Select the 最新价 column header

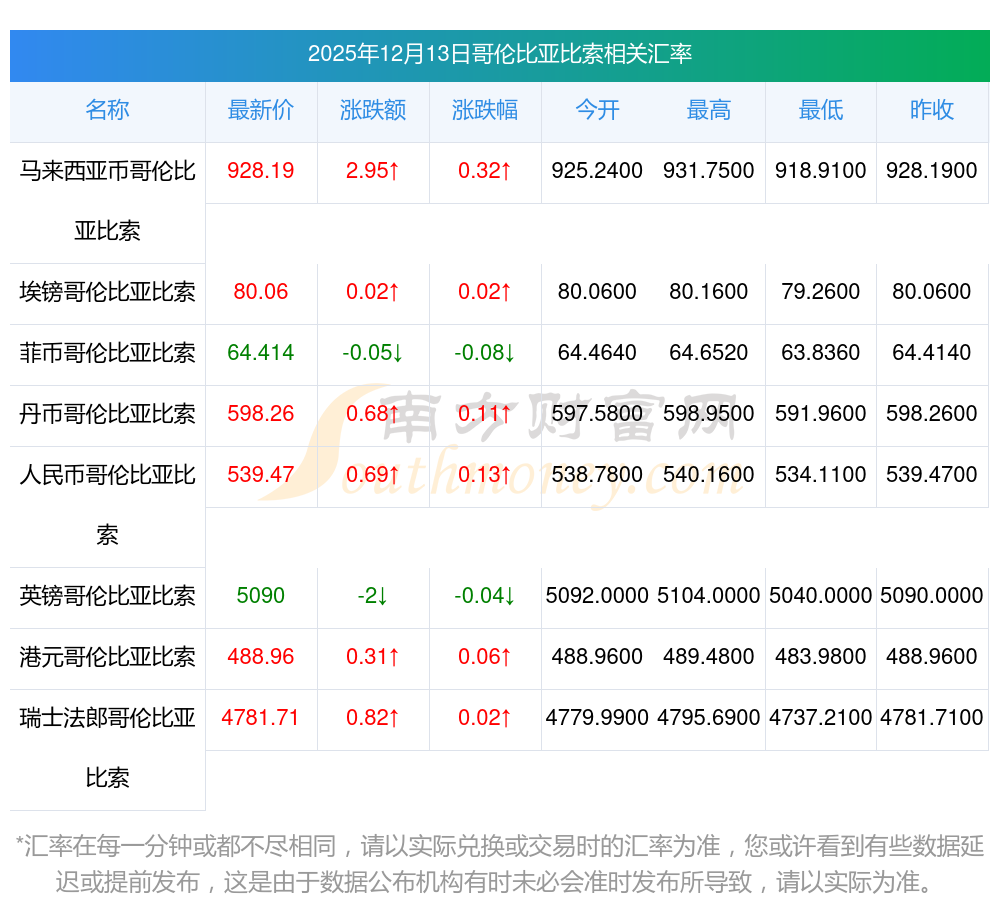point(261,111)
